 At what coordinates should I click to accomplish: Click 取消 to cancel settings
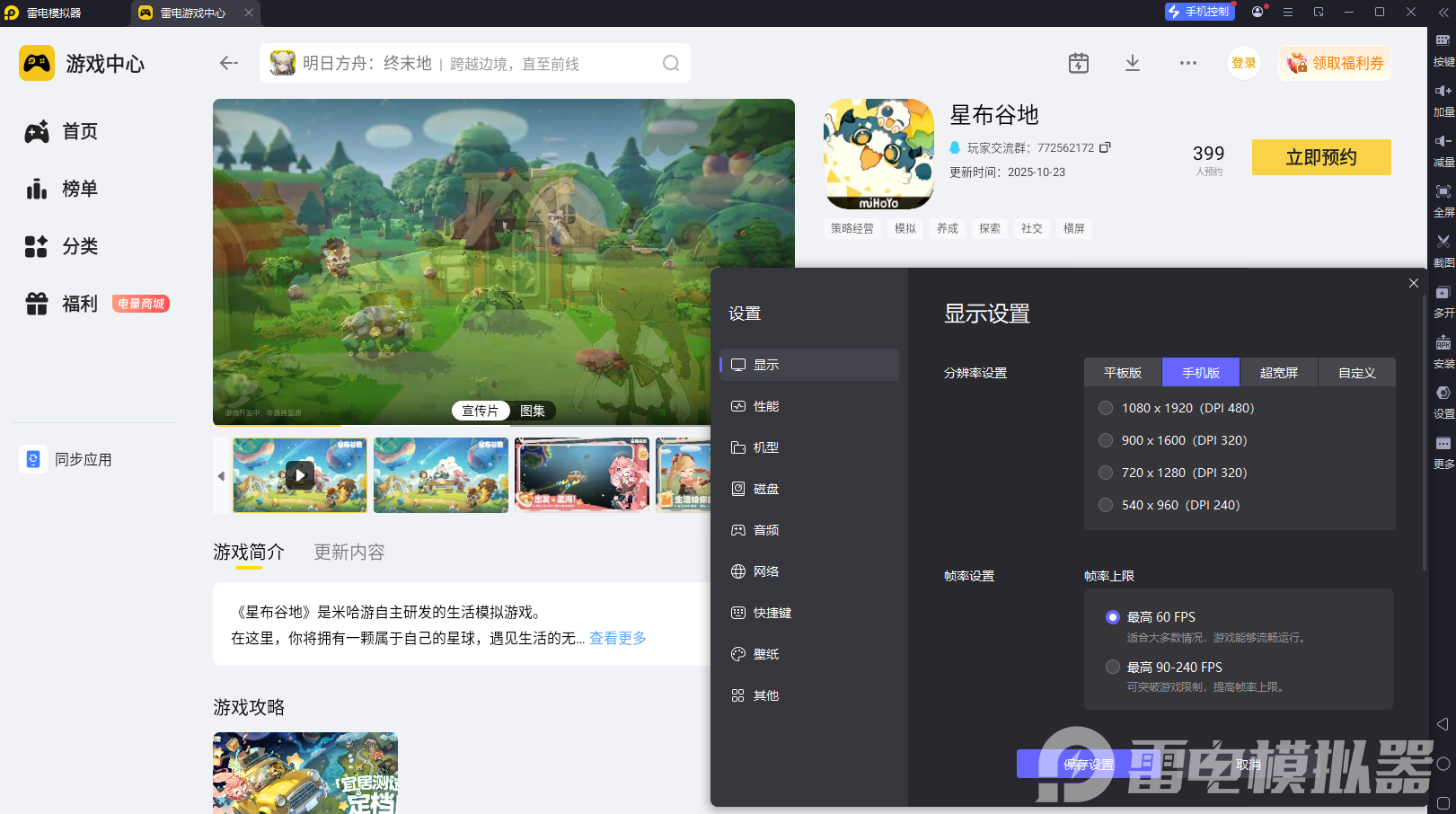[x=1249, y=765]
